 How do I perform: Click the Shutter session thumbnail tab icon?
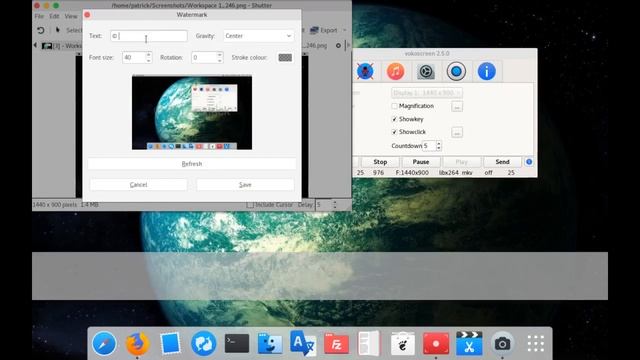[x=47, y=46]
